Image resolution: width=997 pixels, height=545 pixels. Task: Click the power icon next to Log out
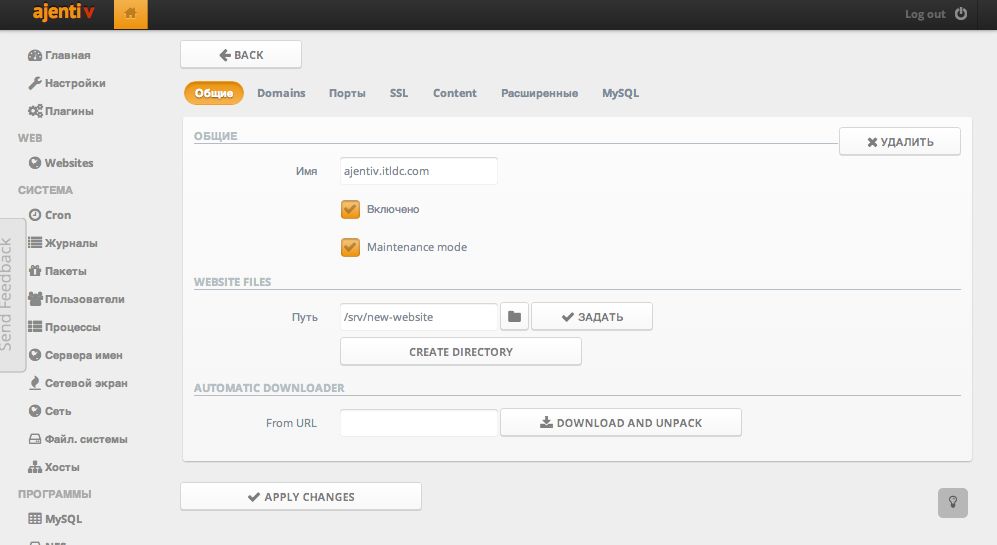(x=961, y=13)
